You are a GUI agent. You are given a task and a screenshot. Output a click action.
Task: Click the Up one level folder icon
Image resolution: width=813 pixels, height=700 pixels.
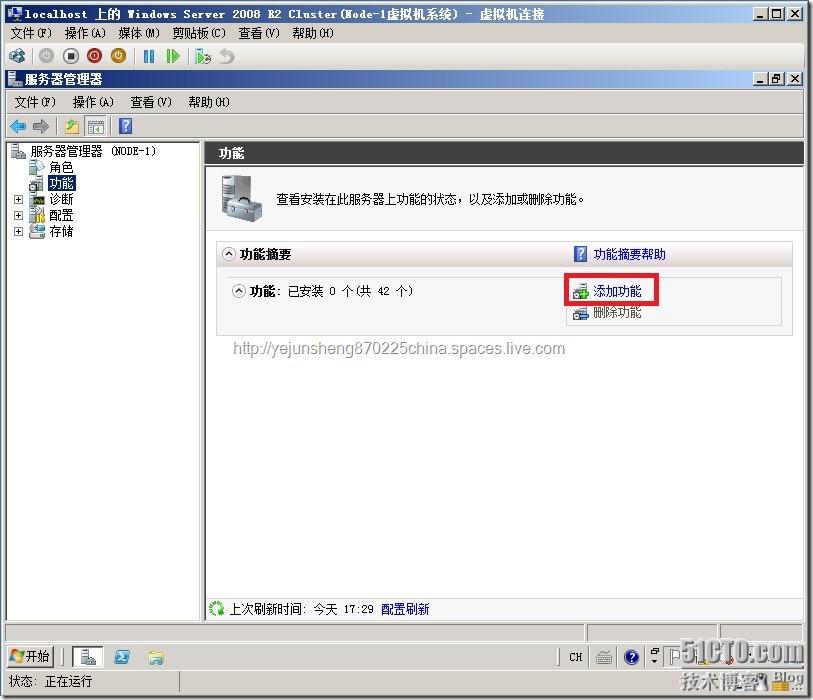[72, 126]
